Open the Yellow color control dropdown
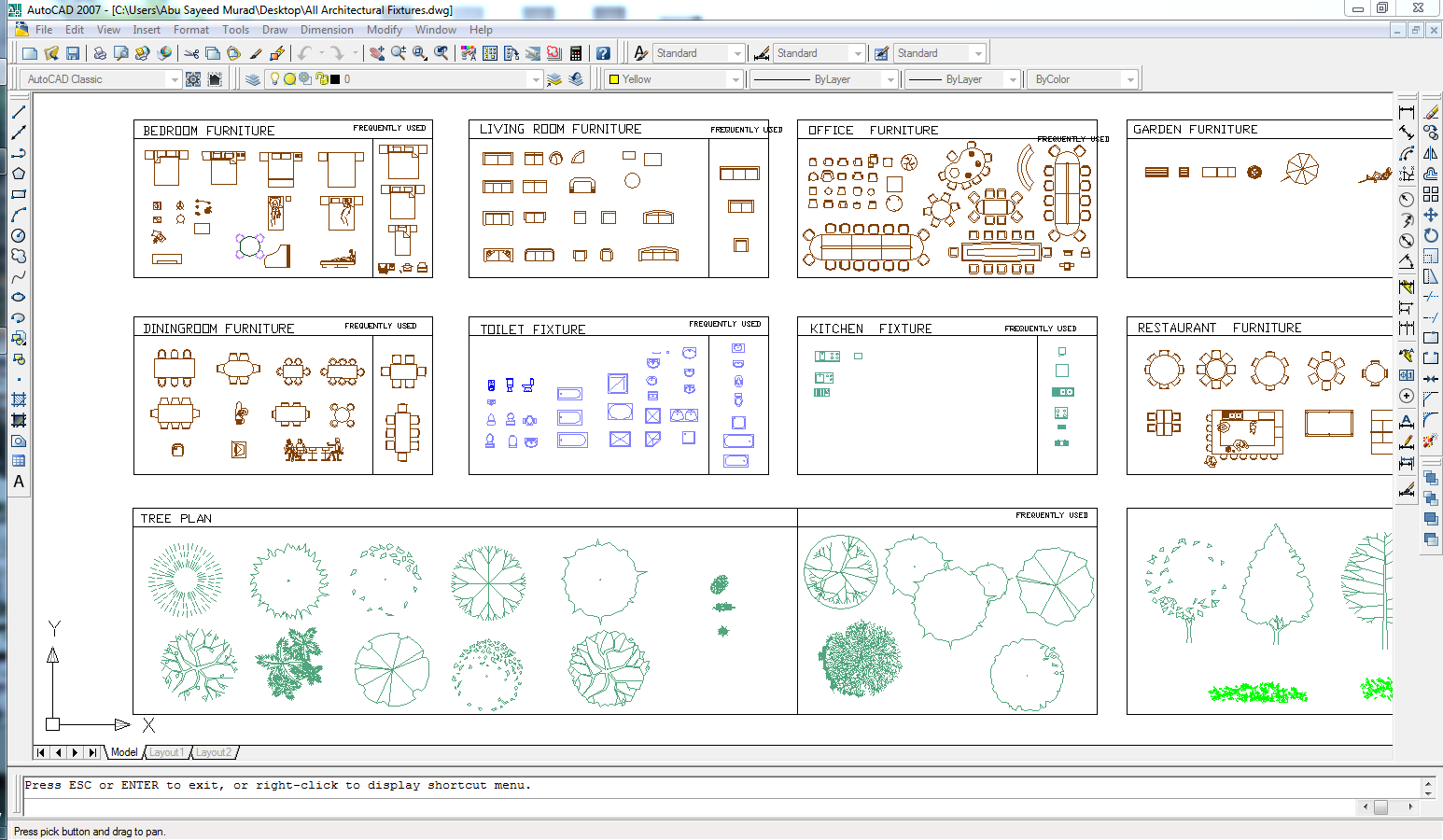Viewport: 1443px width, 840px height. 736,79
